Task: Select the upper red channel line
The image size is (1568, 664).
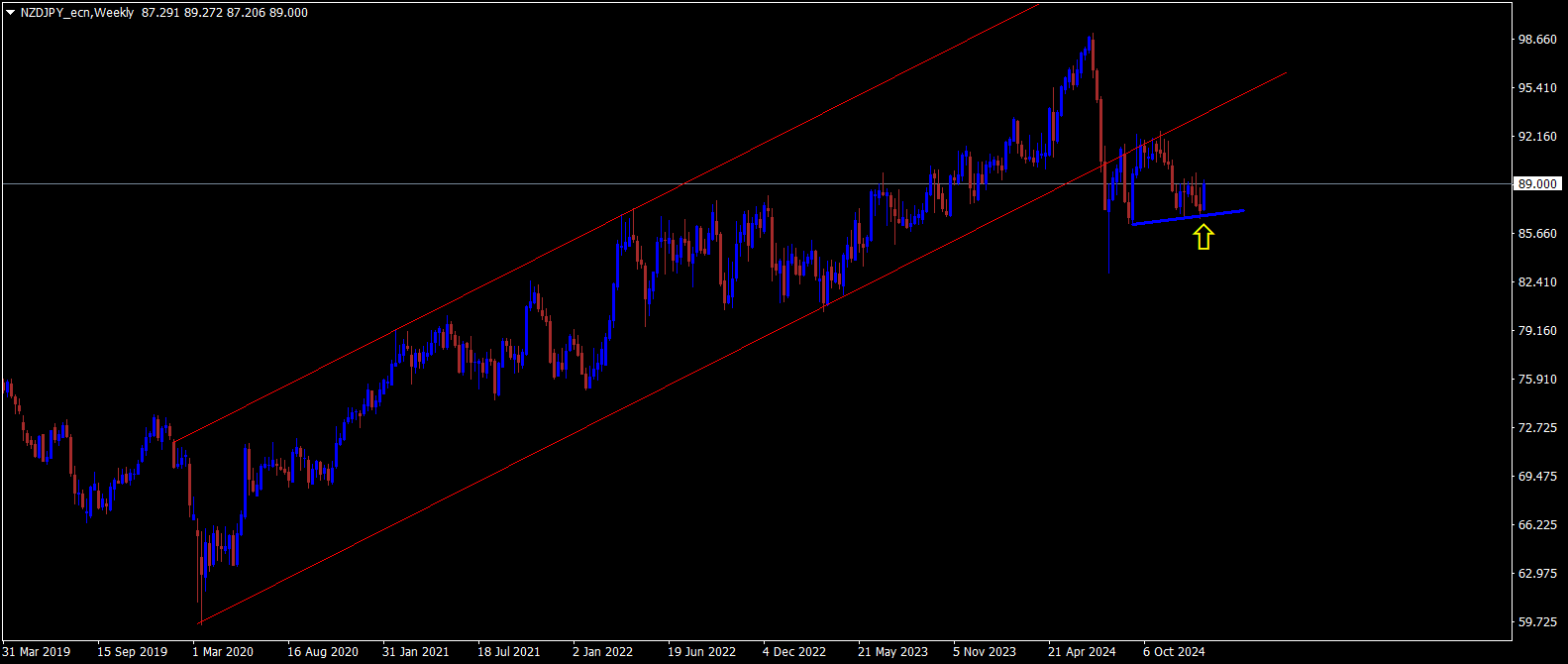Action: 606,223
